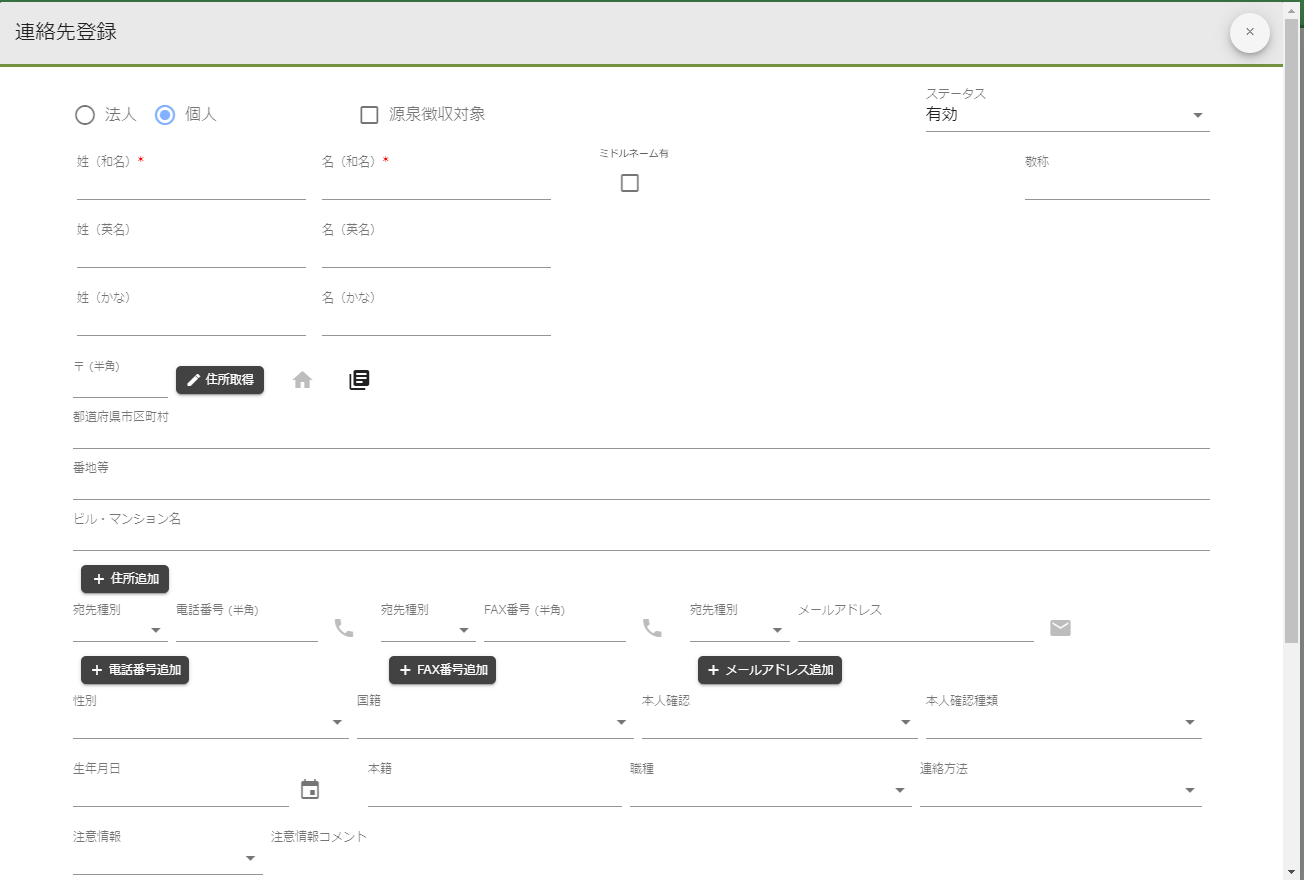Image resolution: width=1304 pixels, height=880 pixels.
Task: Select the 法人 radio button
Action: click(86, 115)
